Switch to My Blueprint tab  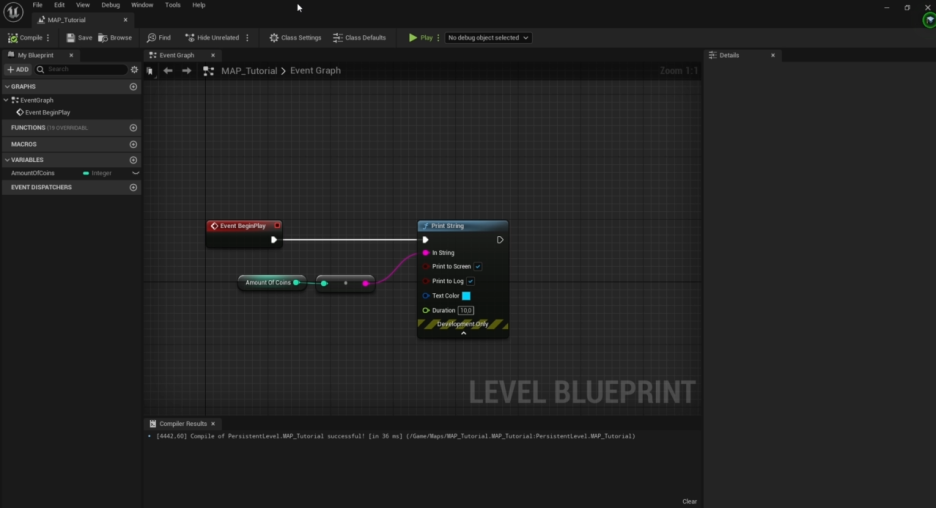[35, 55]
